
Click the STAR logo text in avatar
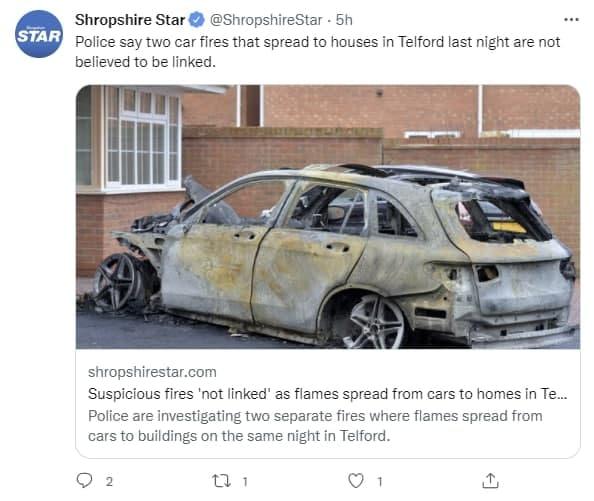pyautogui.click(x=39, y=36)
